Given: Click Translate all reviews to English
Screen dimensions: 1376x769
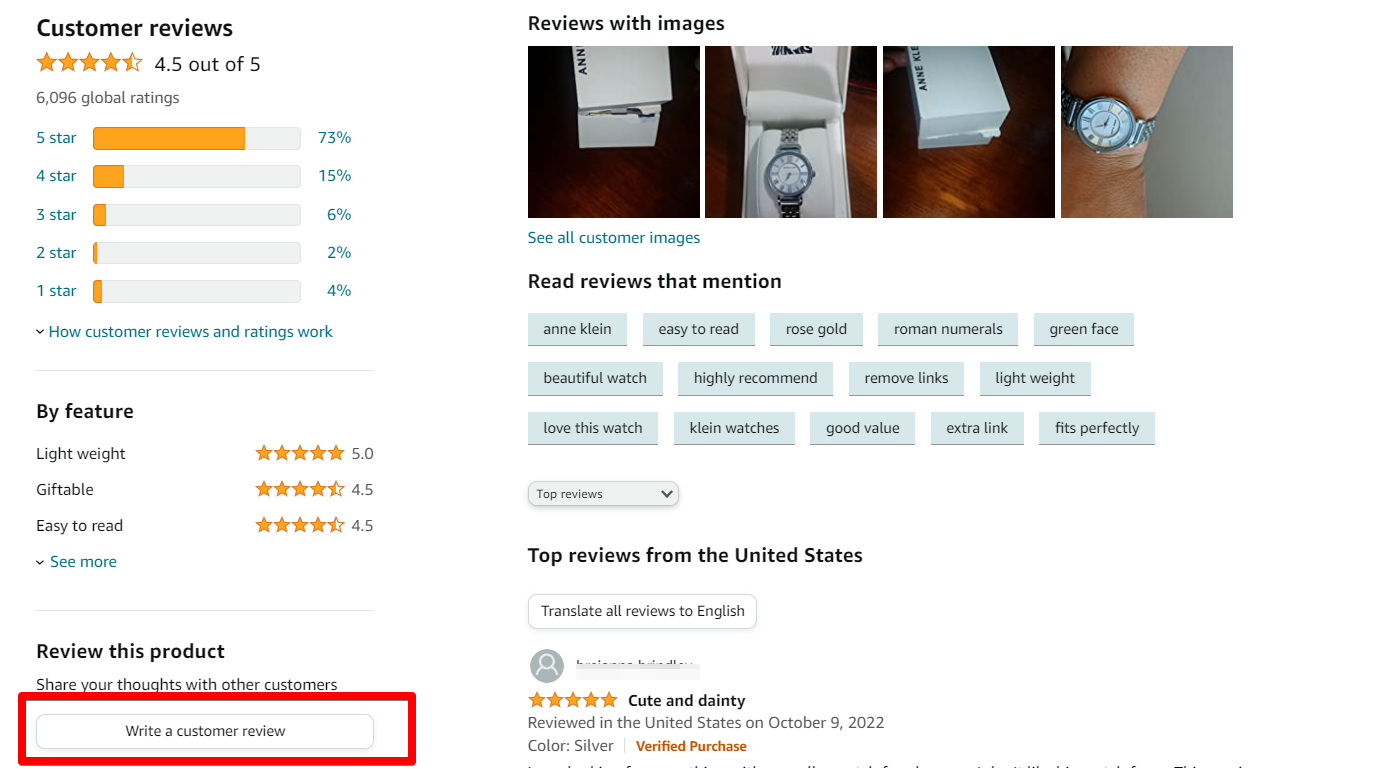Looking at the screenshot, I should pos(641,611).
